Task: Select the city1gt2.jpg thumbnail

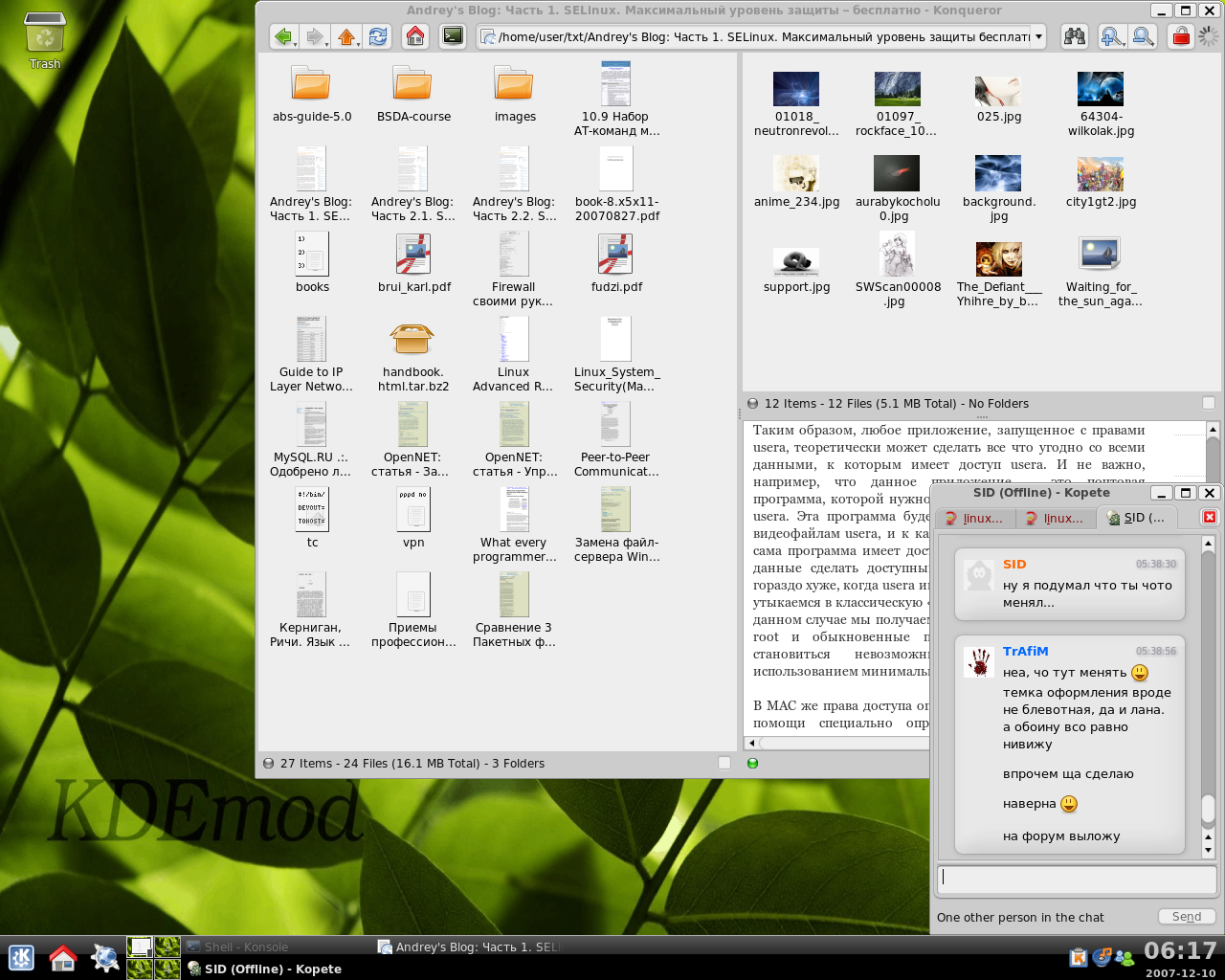Action: [1101, 173]
